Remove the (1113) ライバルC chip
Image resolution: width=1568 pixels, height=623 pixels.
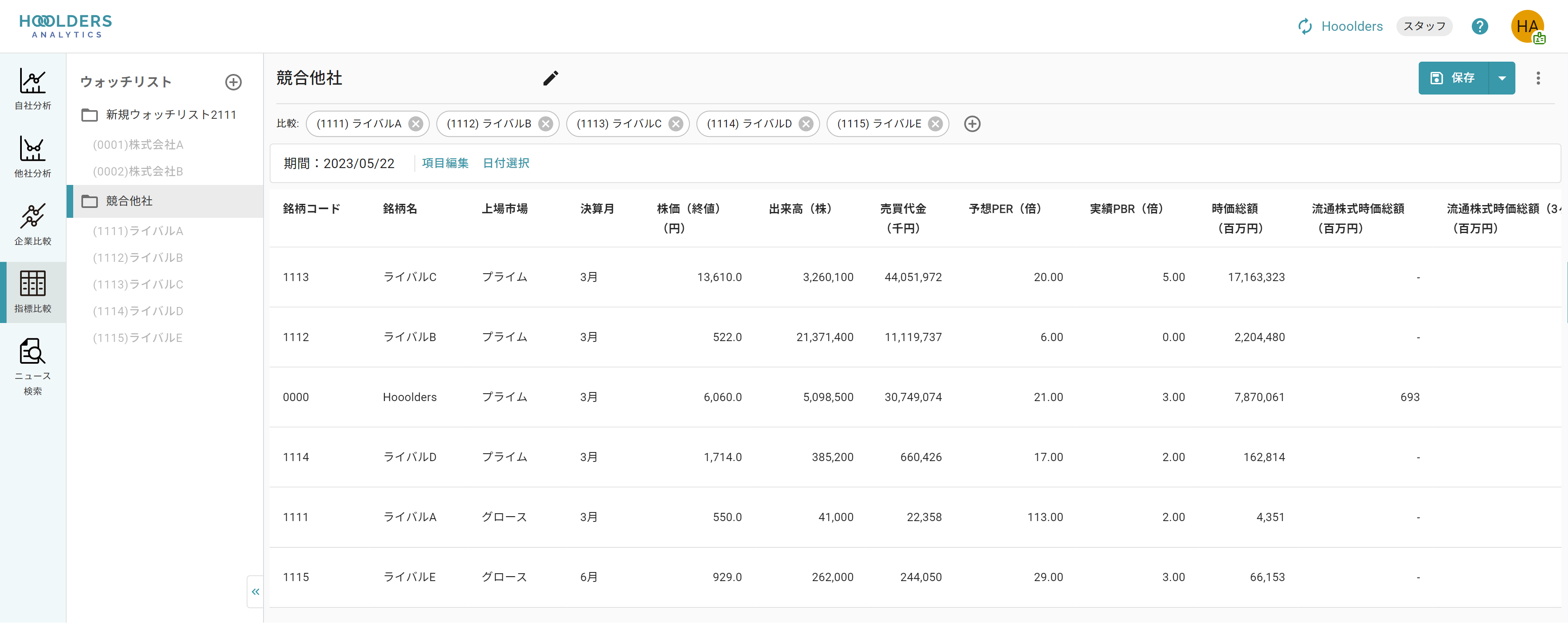click(675, 124)
